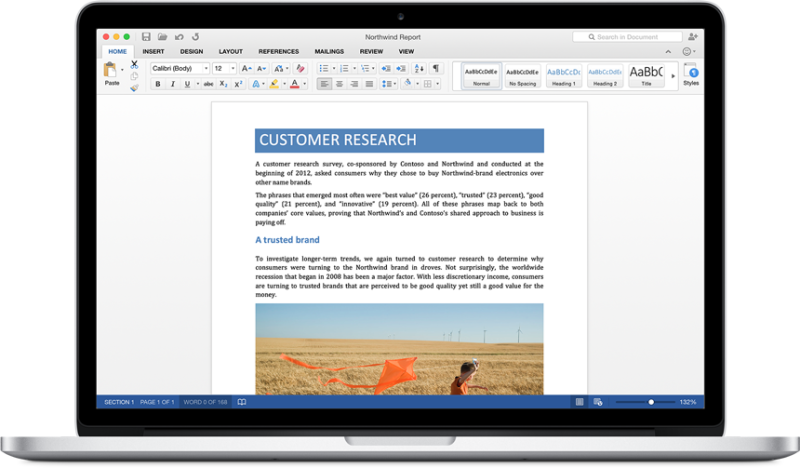Click the Copy icon below the scissors
The height and width of the screenshot is (468, 800).
(x=134, y=76)
